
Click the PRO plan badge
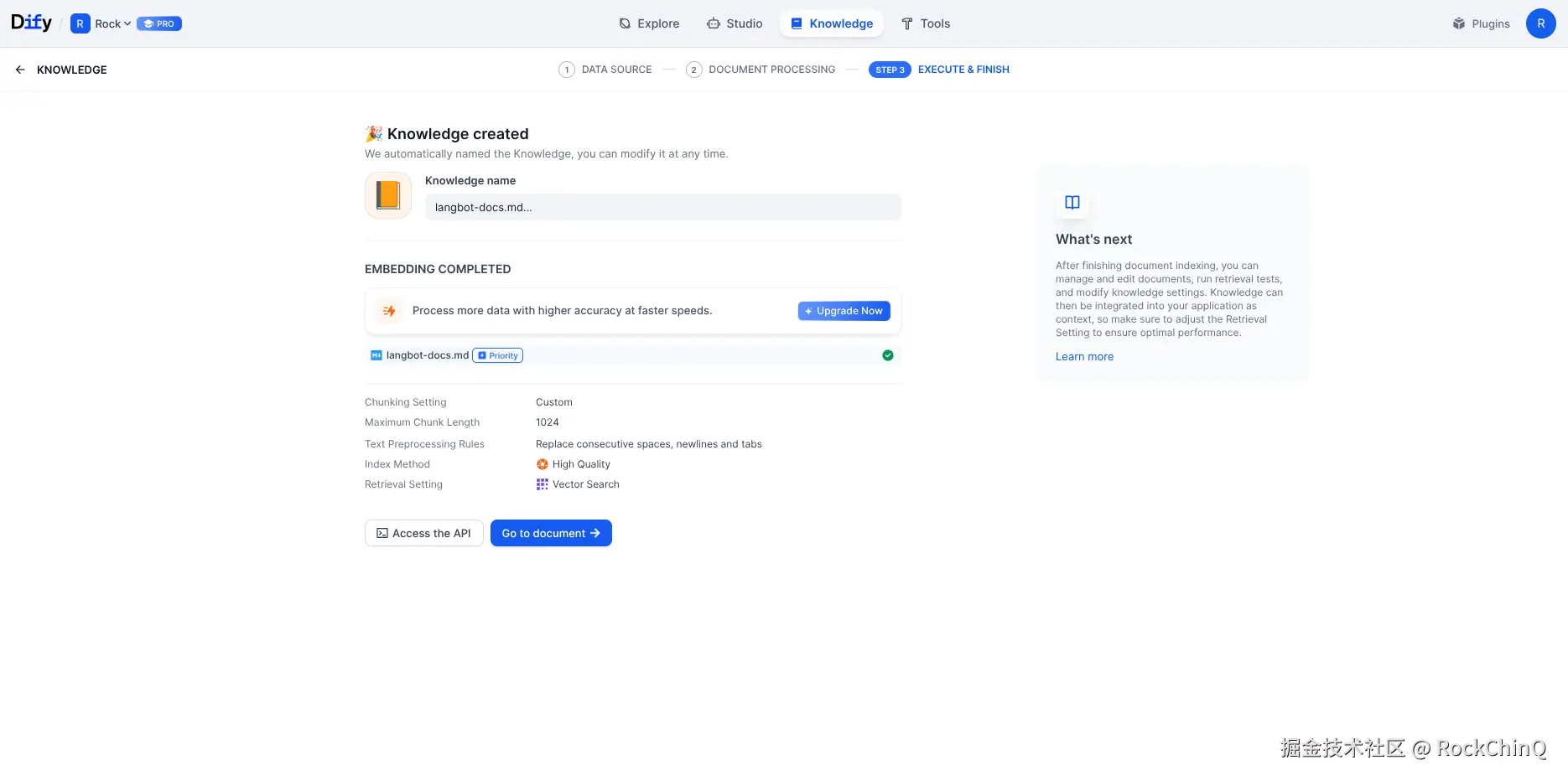(x=159, y=23)
